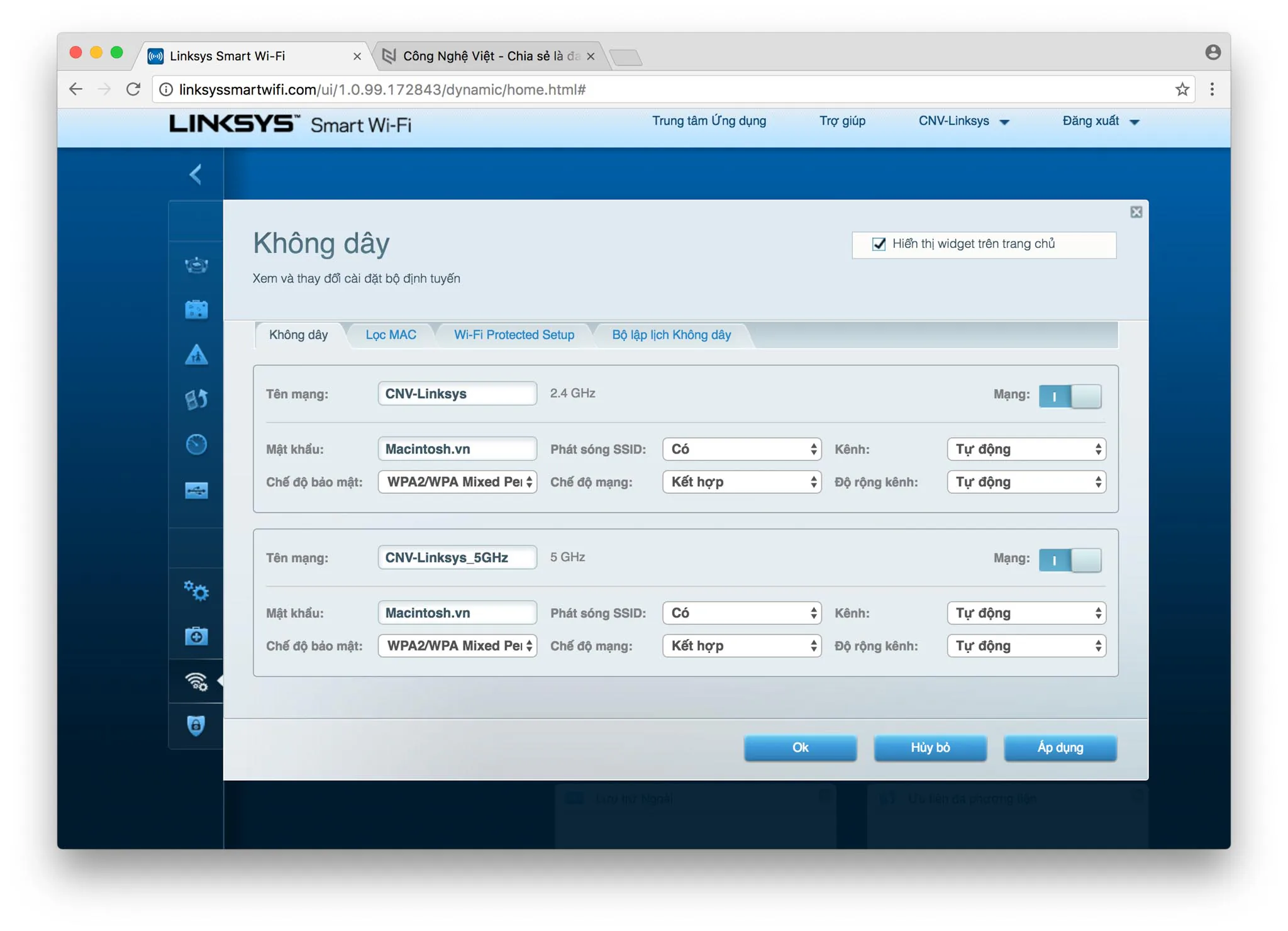Viewport: 1288px width, 931px height.
Task: Click the Hủy bỏ button
Action: (930, 747)
